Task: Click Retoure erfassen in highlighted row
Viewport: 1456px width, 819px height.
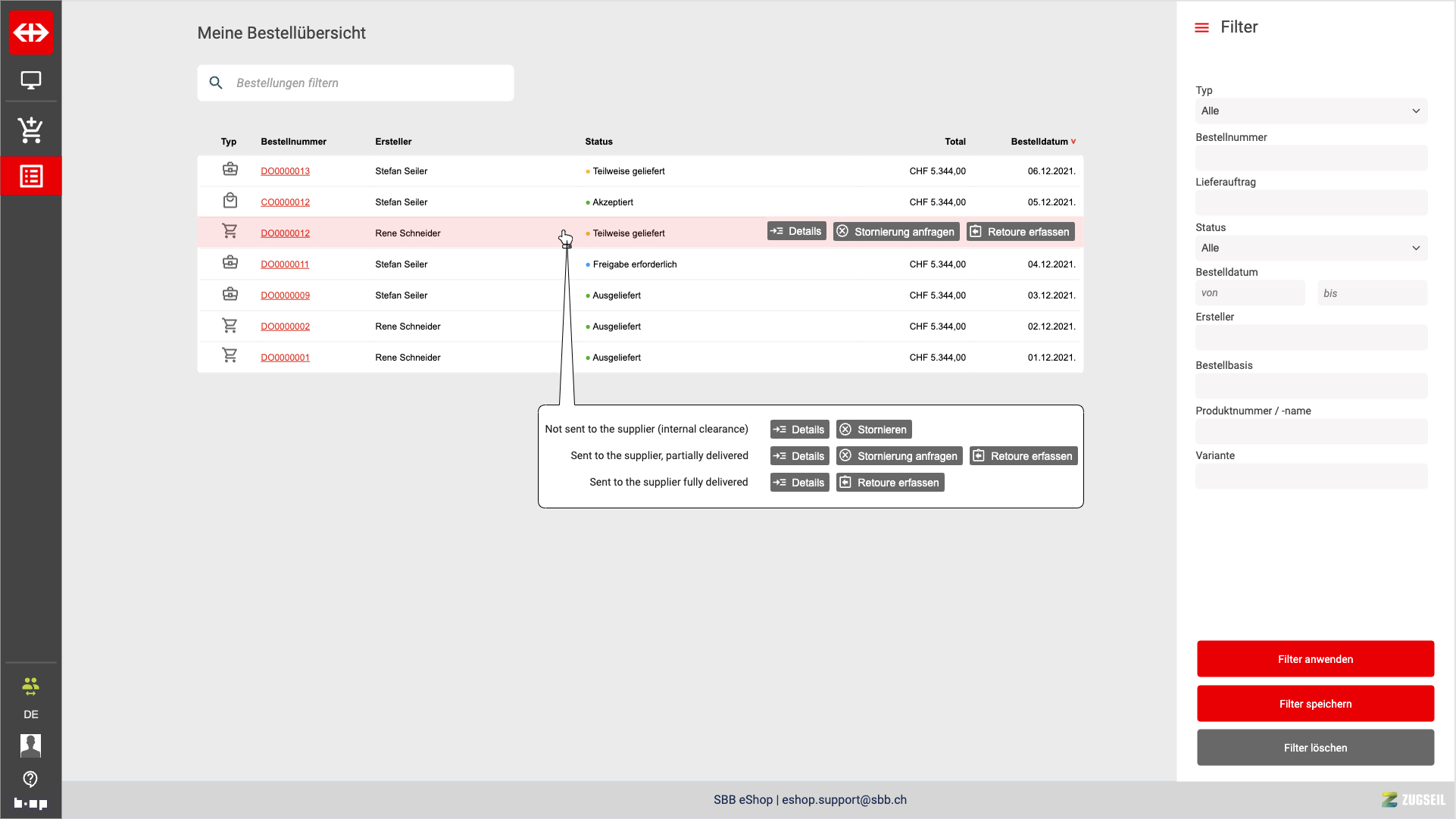Action: pos(1020,232)
